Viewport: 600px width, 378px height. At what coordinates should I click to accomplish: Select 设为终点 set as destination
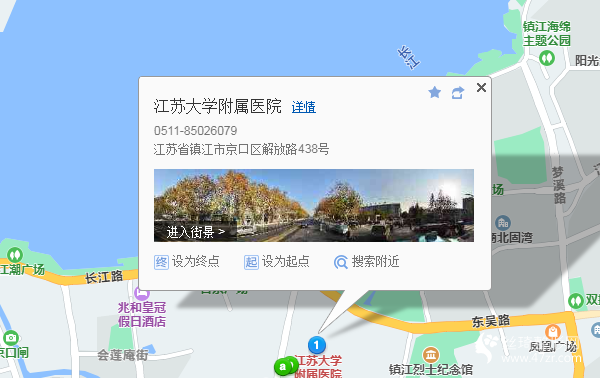click(x=187, y=262)
